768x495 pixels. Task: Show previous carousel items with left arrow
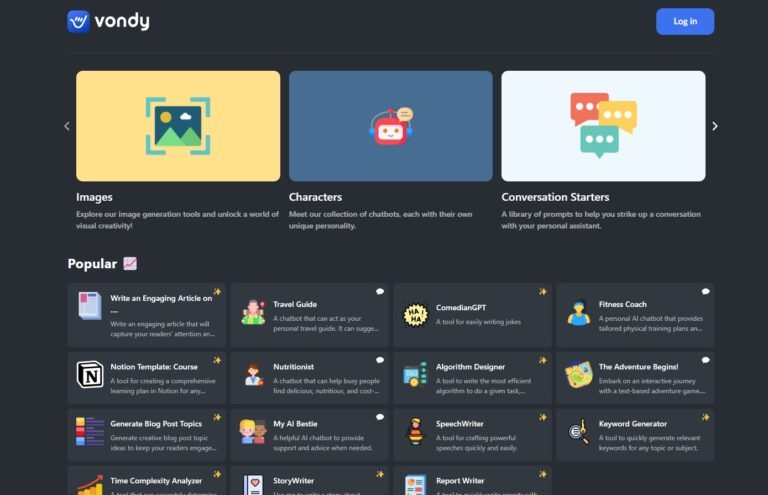click(x=67, y=126)
